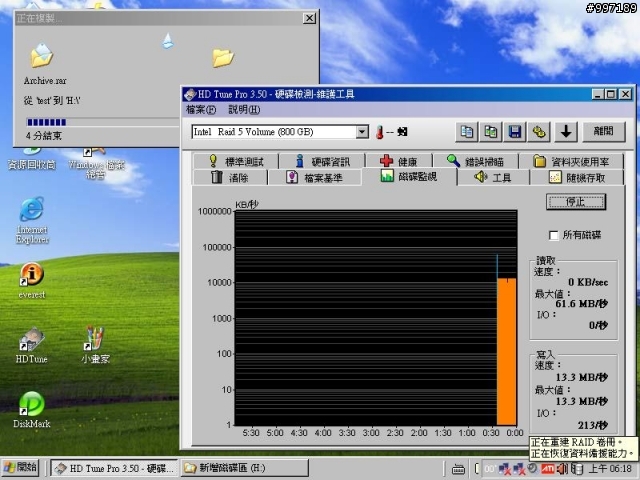Minimize the HD Tune Pro window
This screenshot has width=640, height=480.
(598, 95)
